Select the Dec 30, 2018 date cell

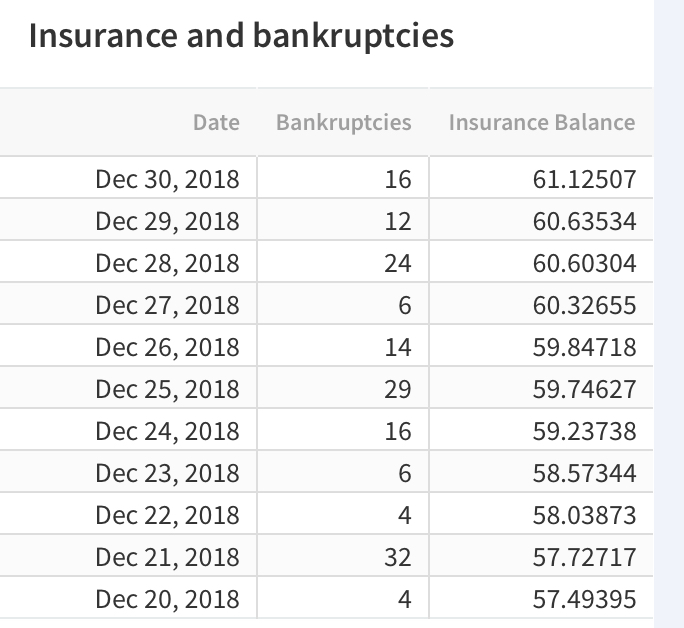[x=168, y=179]
